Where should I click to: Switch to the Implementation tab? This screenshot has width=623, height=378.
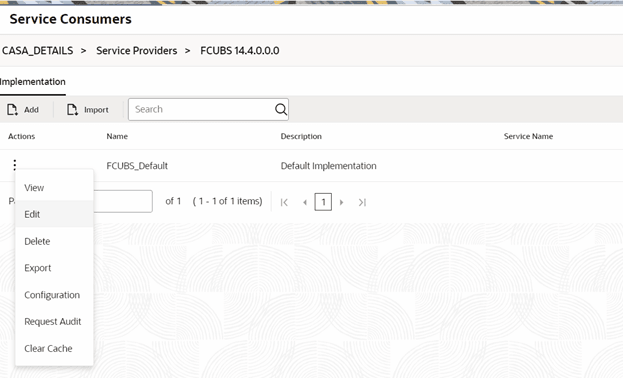click(x=33, y=82)
